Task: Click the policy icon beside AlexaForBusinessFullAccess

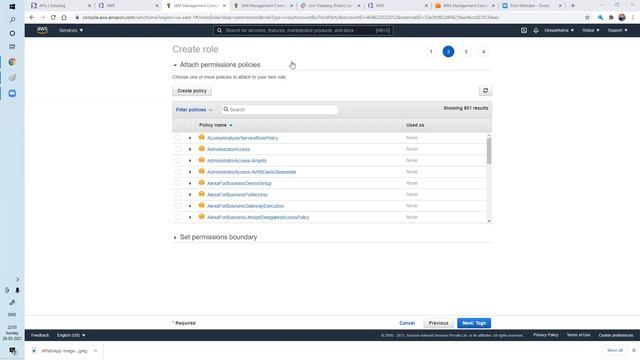Action: coord(202,194)
